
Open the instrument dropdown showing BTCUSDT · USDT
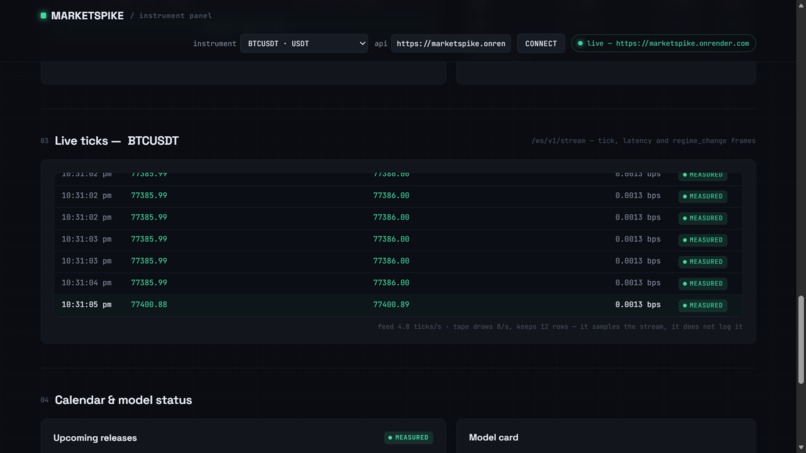tap(304, 43)
